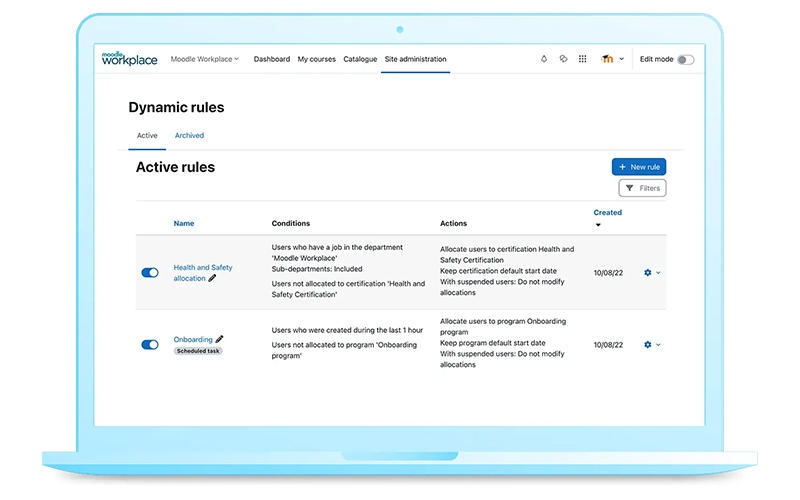Click the funnel icon in Filters button
Viewport: 800px width, 500px height.
point(630,188)
